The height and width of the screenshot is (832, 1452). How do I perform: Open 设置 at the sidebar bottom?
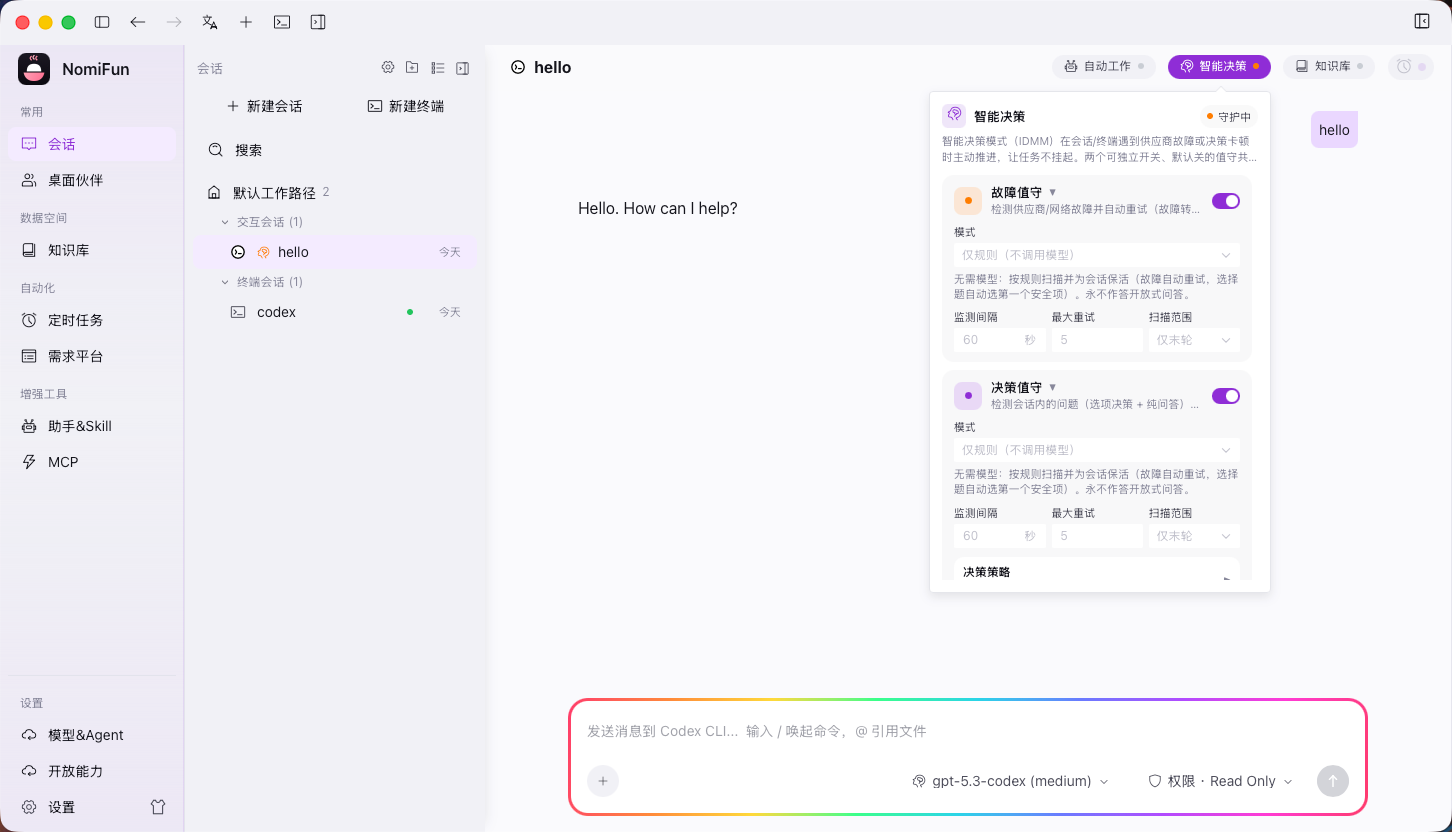pyautogui.click(x=75, y=807)
